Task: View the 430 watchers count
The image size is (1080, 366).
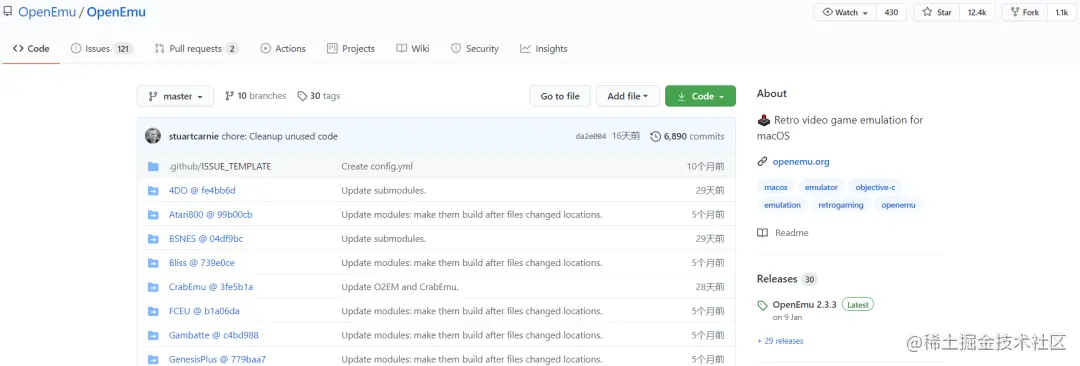Action: pyautogui.click(x=891, y=12)
